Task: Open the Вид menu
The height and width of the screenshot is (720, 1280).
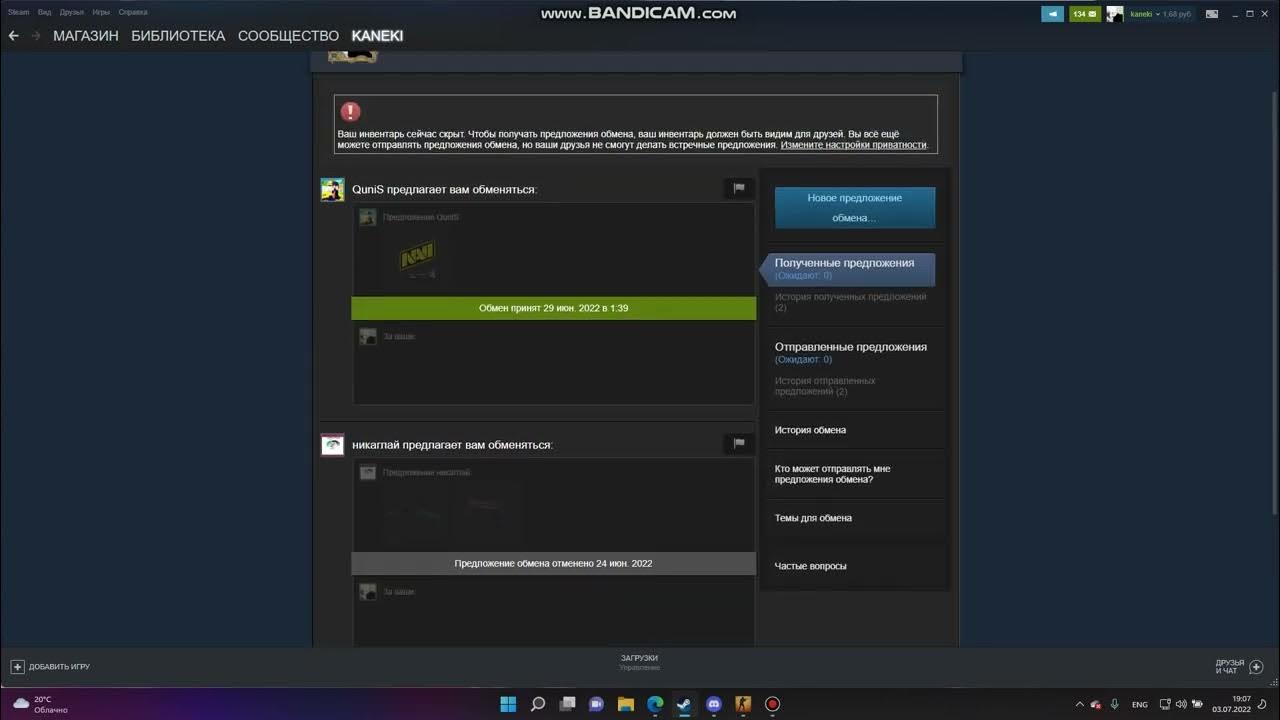Action: [44, 12]
